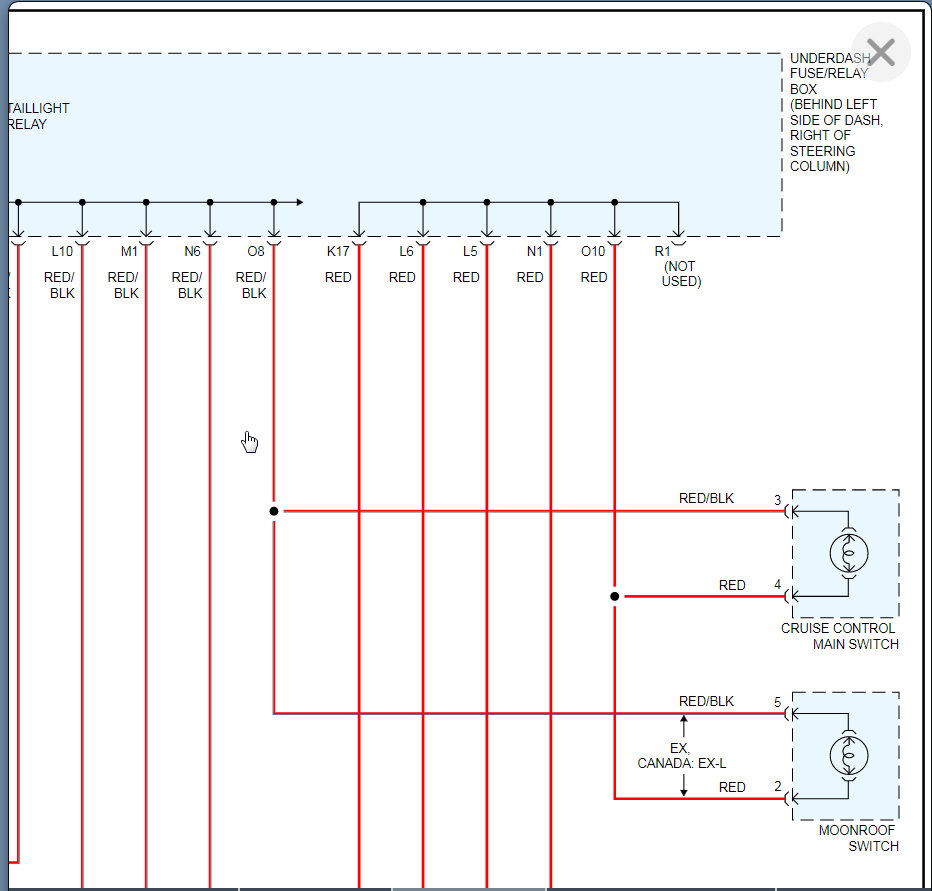This screenshot has width=932, height=891.
Task: Click the CRUISE CONTROL MAIN SWITCH label
Action: pos(839,636)
